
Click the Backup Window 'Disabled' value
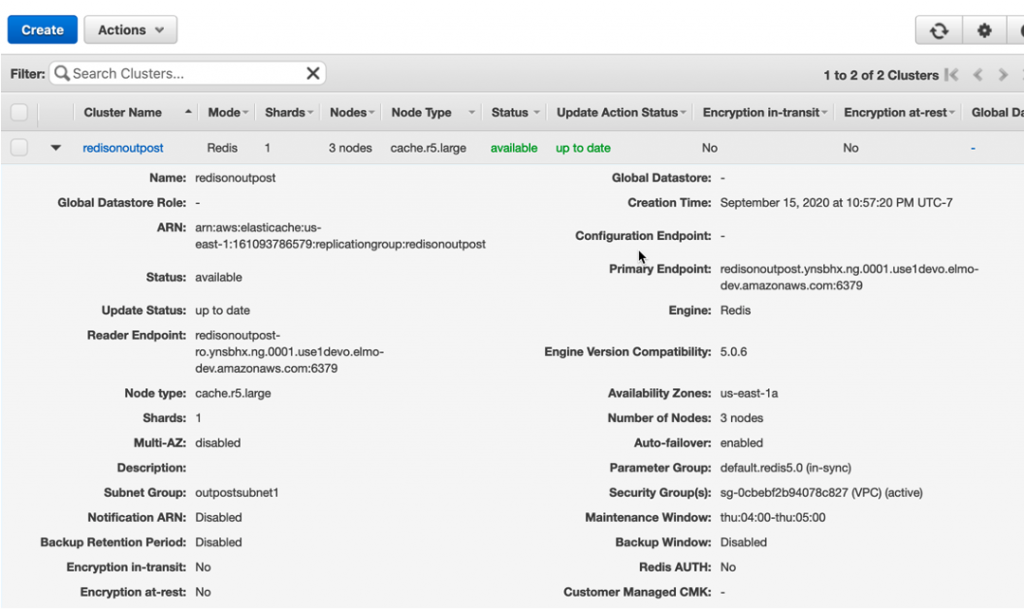pyautogui.click(x=743, y=542)
